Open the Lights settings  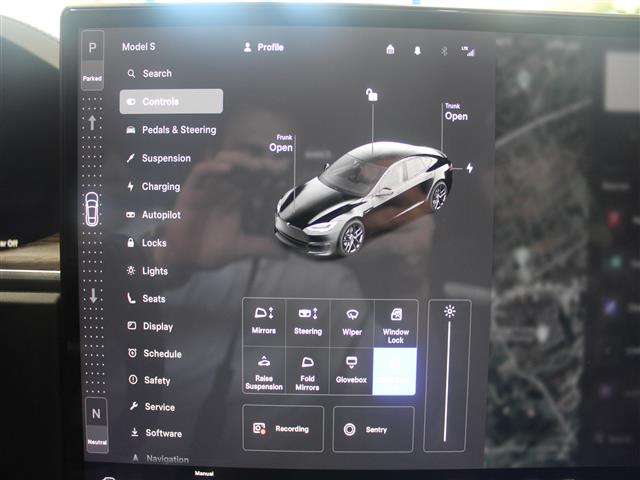147,271
